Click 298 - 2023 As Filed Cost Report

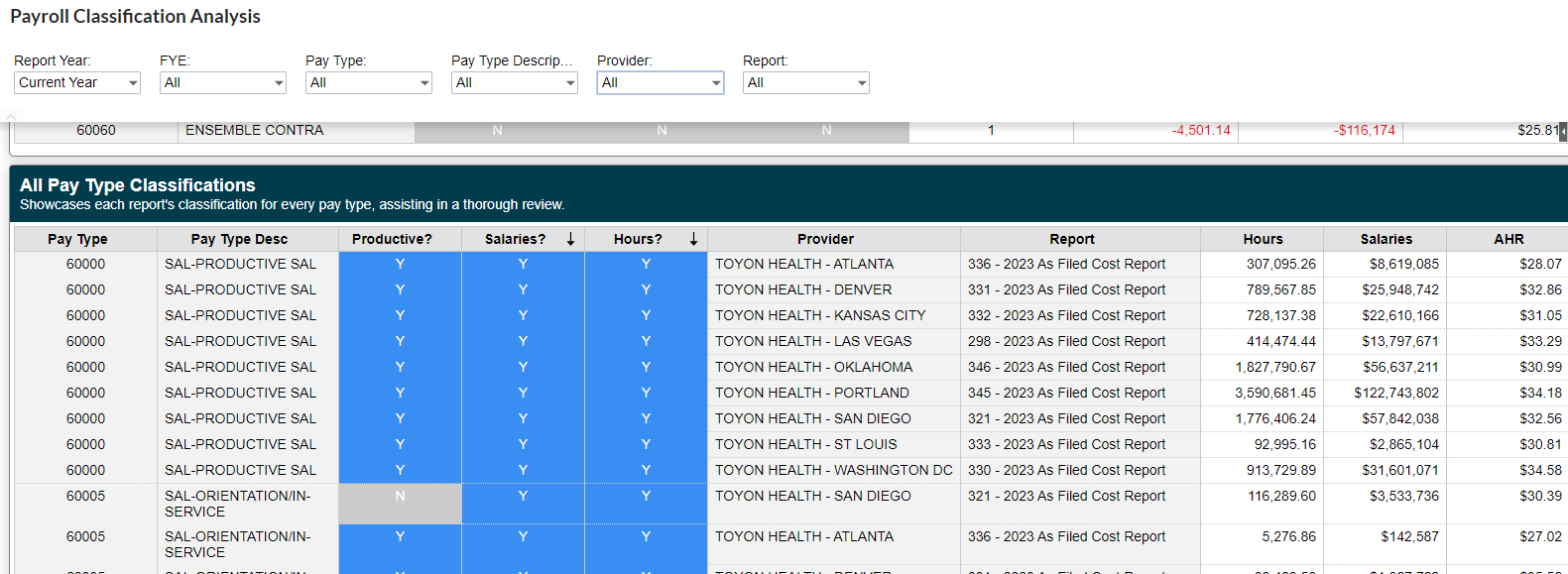pos(1066,341)
